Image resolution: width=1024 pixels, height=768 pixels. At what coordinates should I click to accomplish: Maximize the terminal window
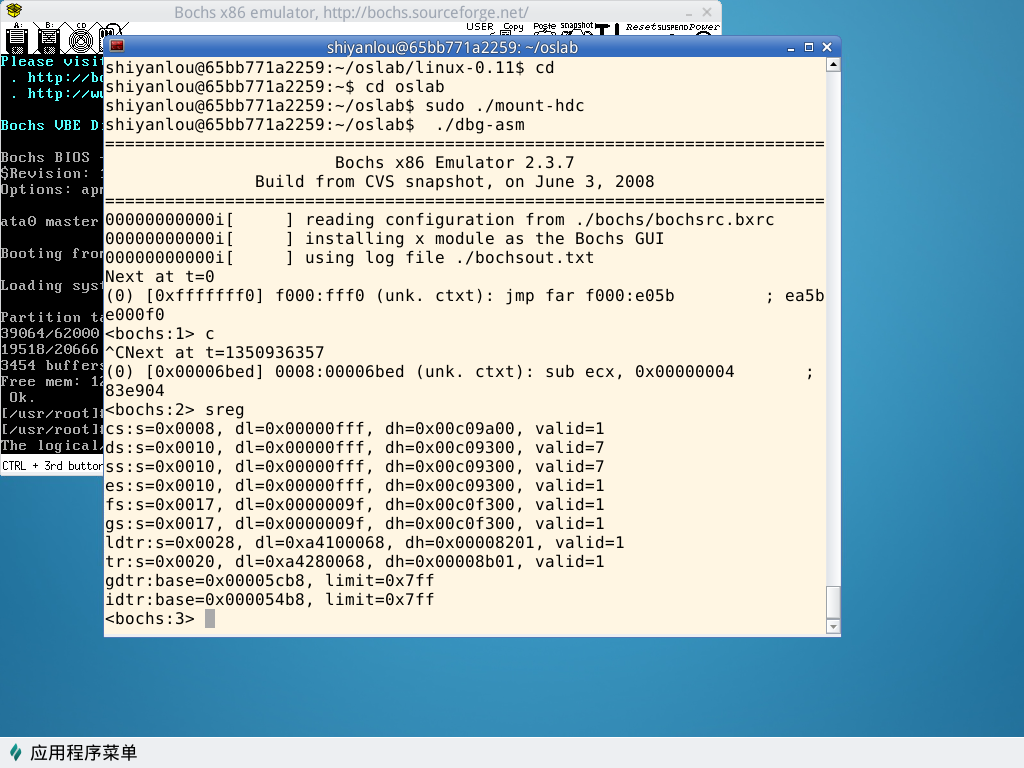pos(810,47)
